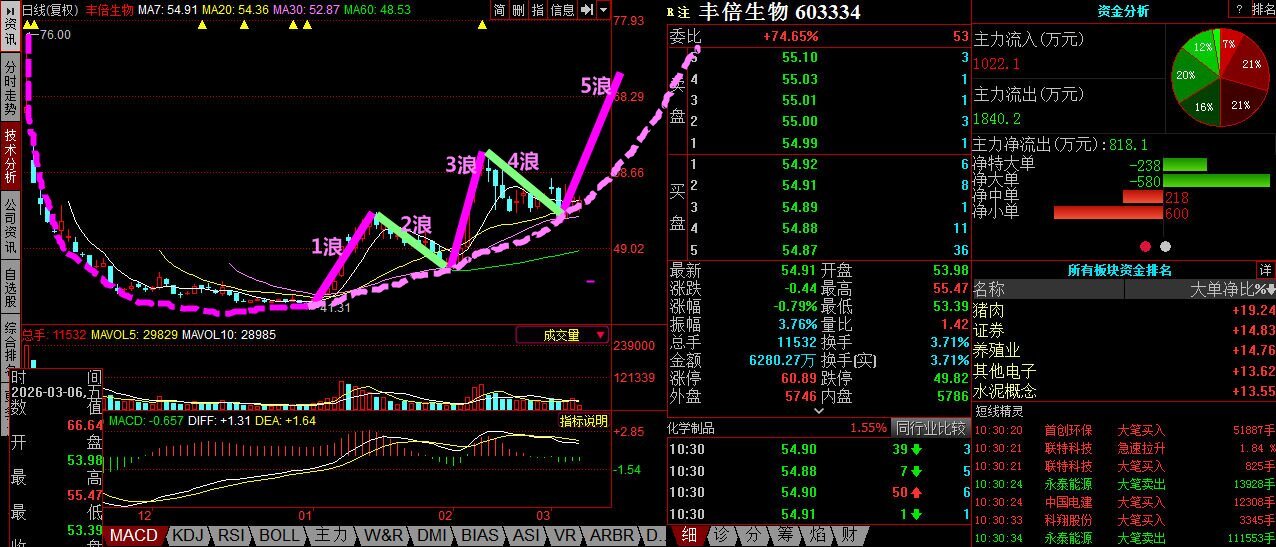Screen dimensions: 1276x547
Task: Click the red pager dot under capital bars
Action: 1145,246
